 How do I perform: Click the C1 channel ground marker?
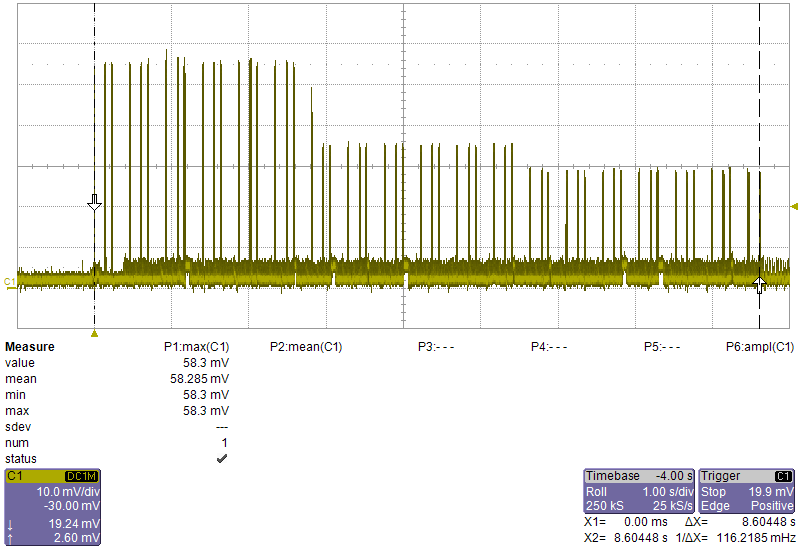click(x=10, y=282)
